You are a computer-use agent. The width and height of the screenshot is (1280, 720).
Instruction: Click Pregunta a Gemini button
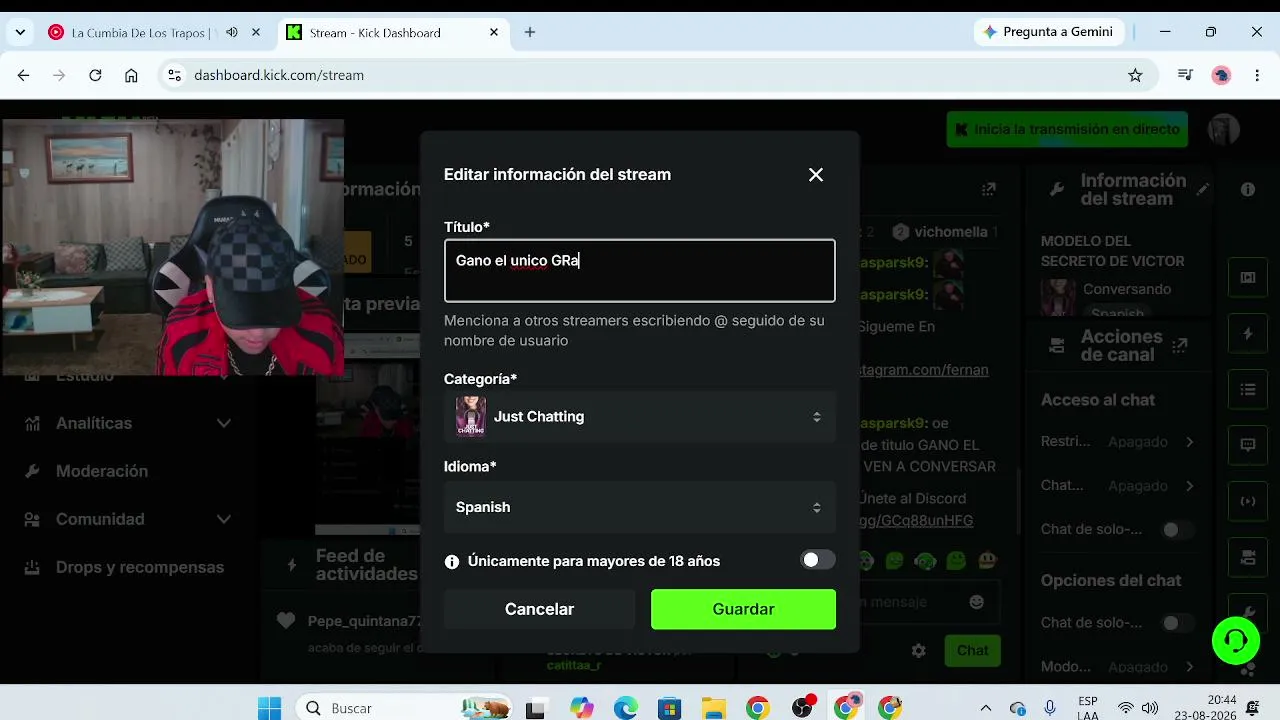[x=1049, y=32]
